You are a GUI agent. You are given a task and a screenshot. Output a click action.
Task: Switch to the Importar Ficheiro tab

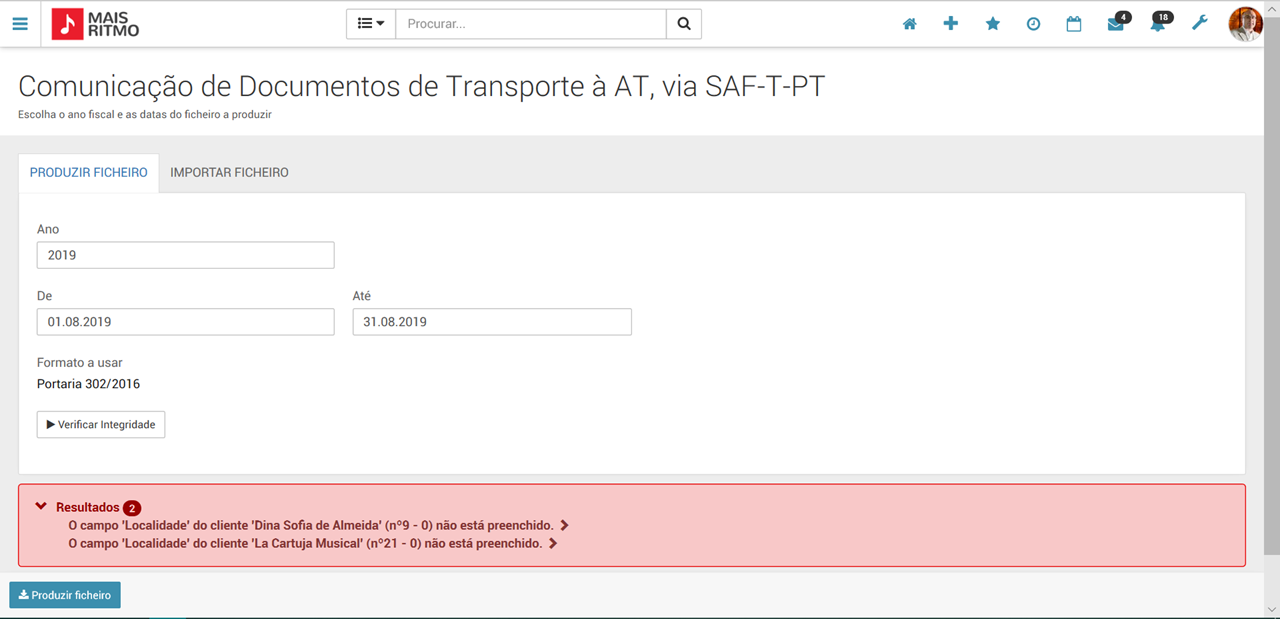coord(229,173)
